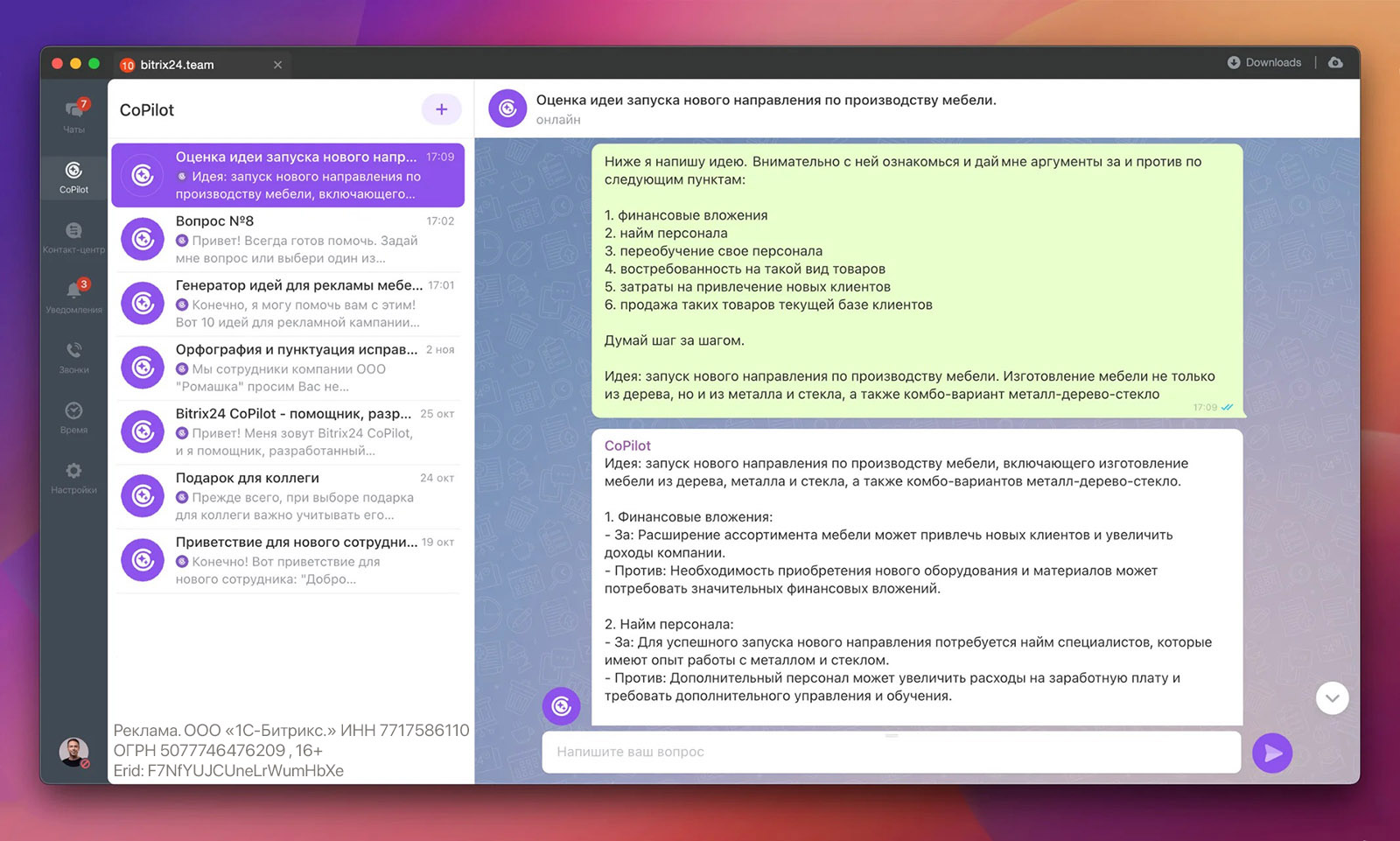Click the '19 окт' date in chat list

point(438,543)
